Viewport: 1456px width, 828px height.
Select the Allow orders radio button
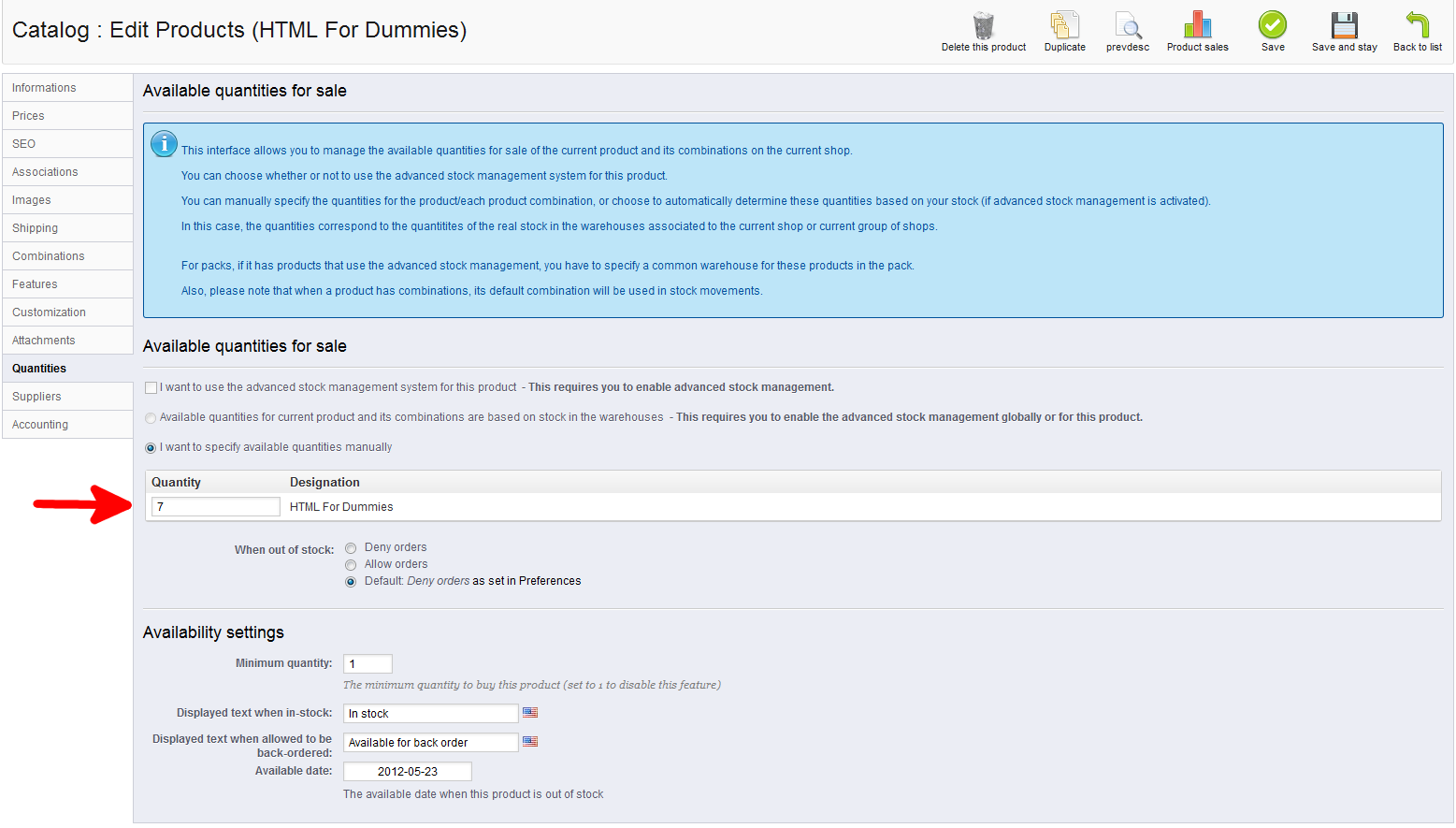351,565
